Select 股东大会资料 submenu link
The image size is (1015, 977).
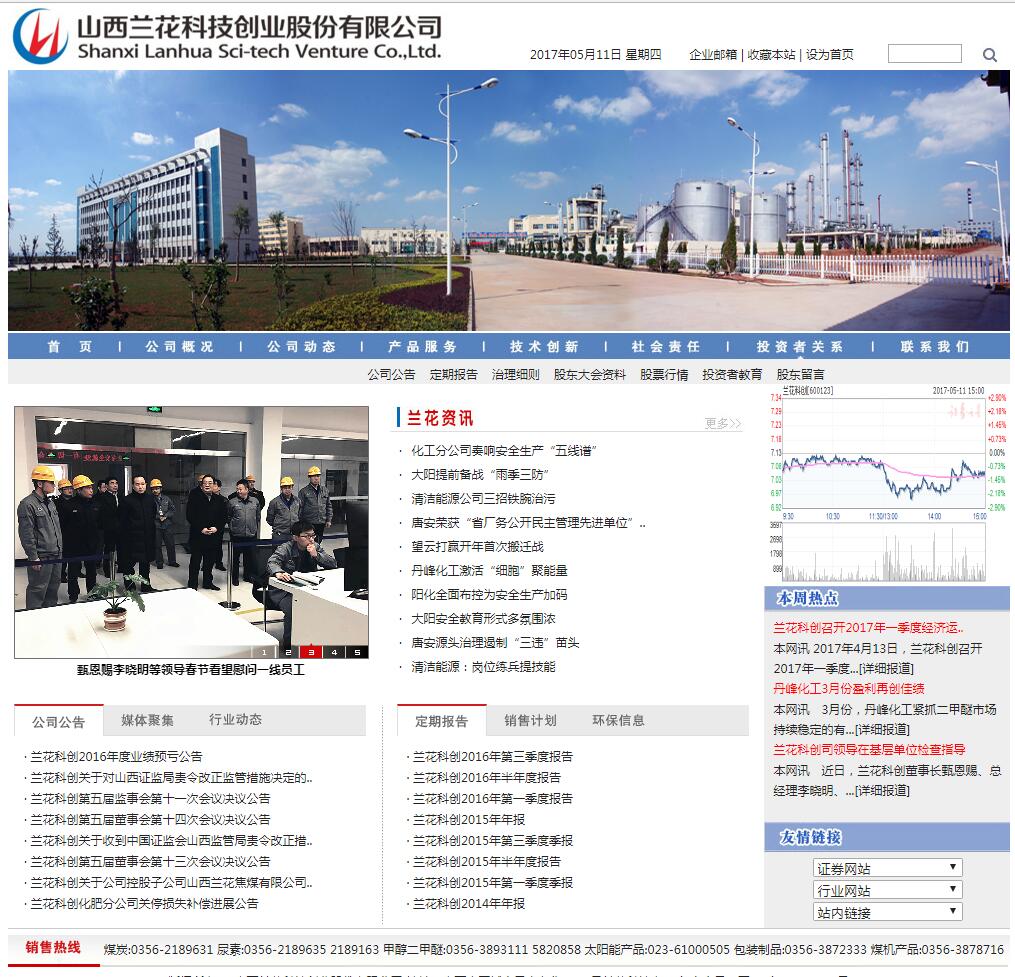click(x=590, y=374)
